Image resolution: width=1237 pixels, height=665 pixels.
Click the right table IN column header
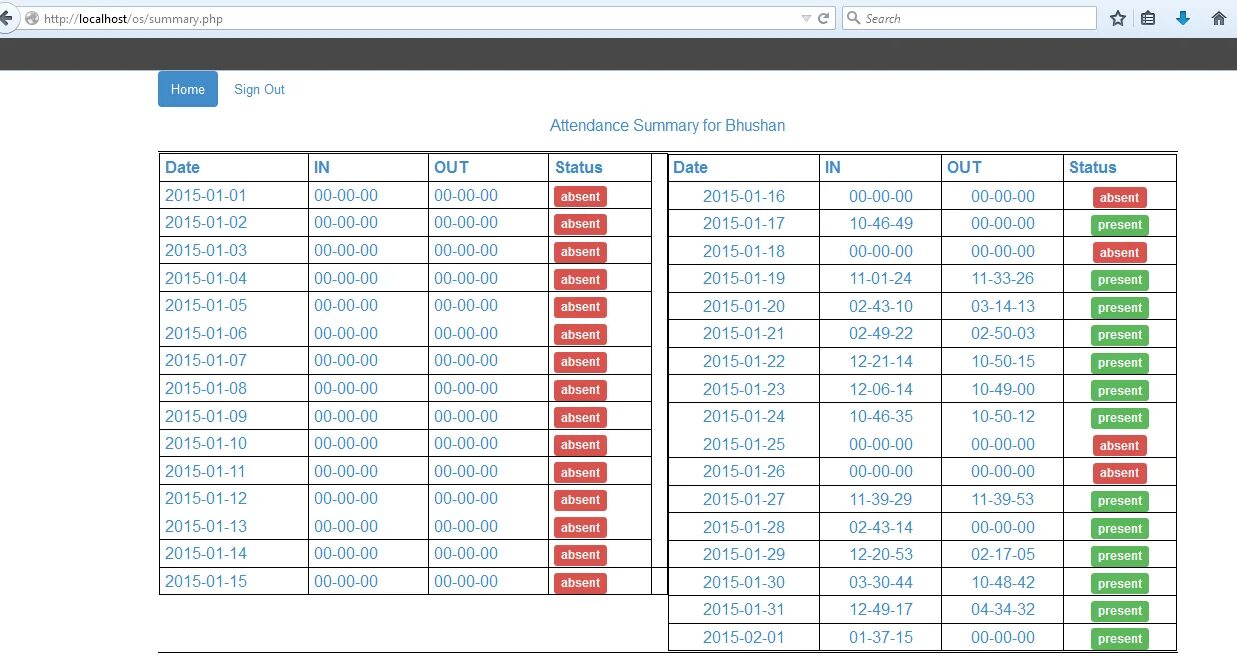(x=833, y=167)
